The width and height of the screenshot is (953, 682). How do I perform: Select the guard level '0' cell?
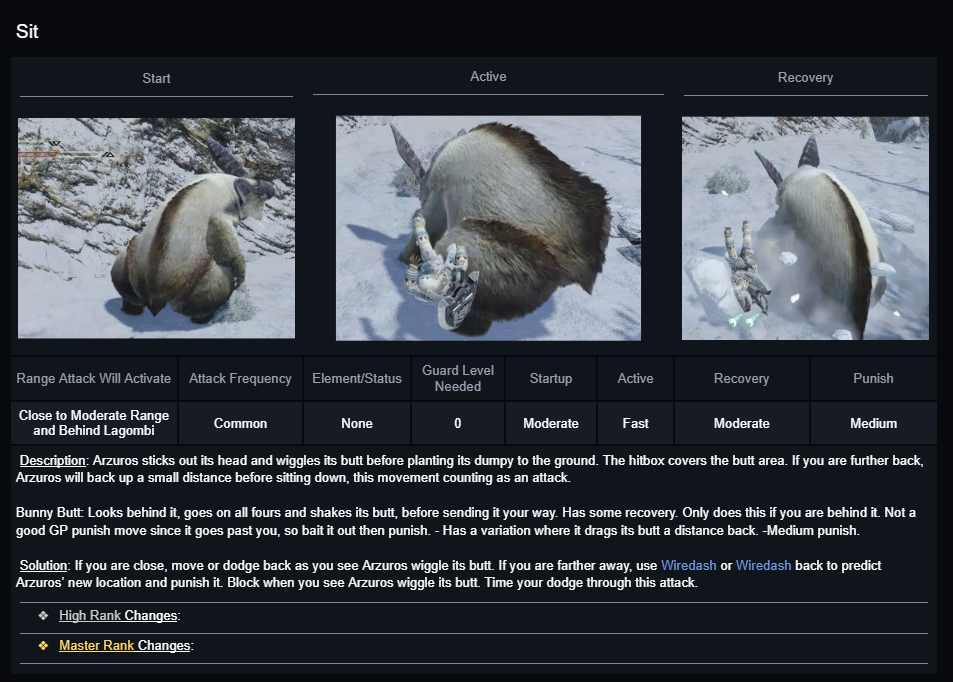tap(458, 423)
